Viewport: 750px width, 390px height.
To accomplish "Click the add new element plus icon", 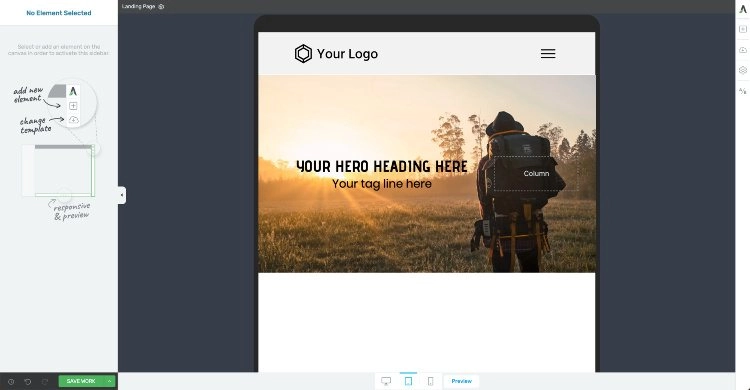I will pyautogui.click(x=743, y=29).
